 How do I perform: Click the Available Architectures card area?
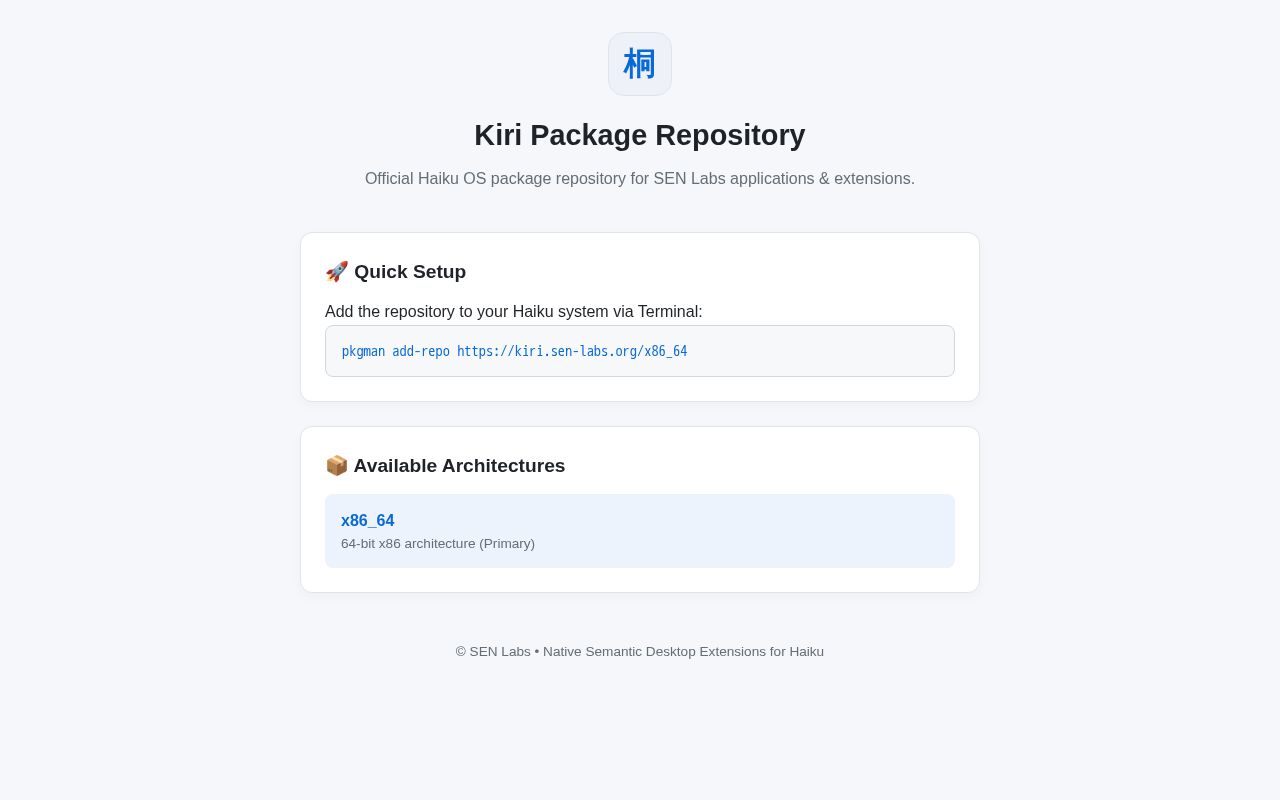(640, 510)
